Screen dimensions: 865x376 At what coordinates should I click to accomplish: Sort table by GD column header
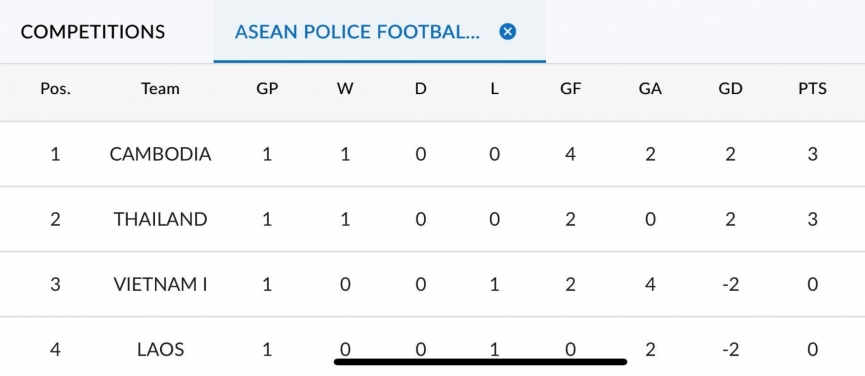[x=730, y=88]
